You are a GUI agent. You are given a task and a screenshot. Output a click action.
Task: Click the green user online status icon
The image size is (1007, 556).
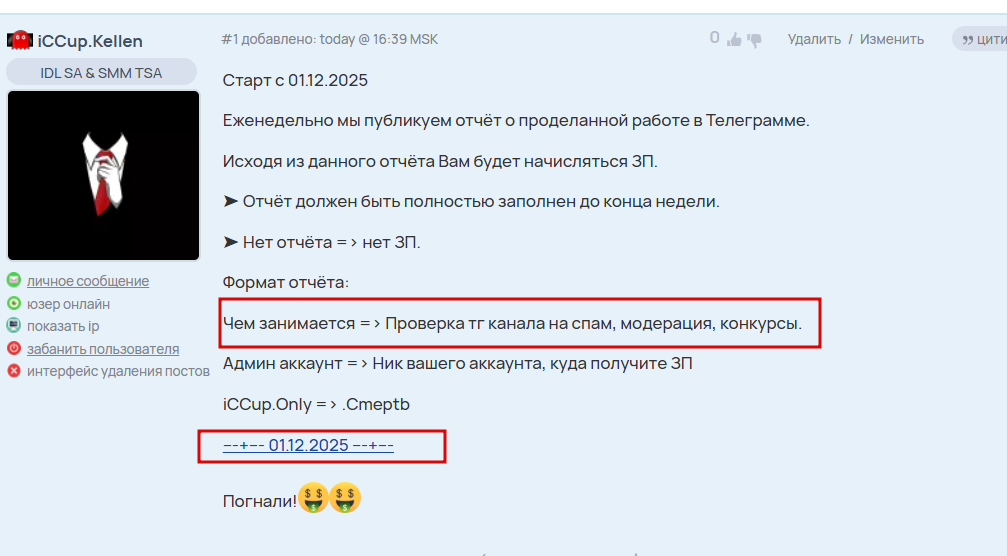(x=13, y=303)
